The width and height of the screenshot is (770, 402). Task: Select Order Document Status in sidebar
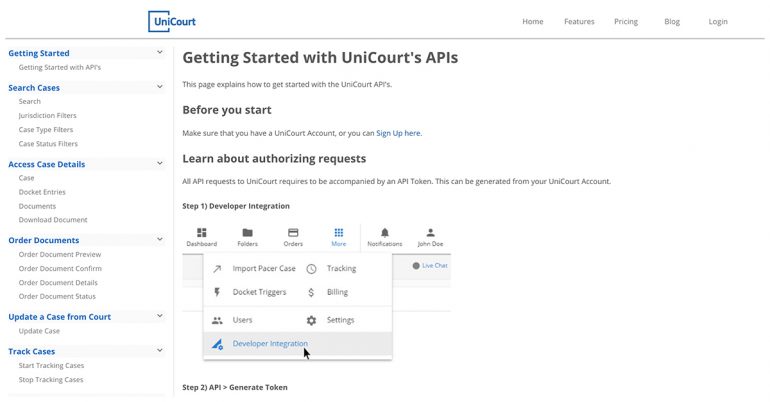[x=57, y=296]
